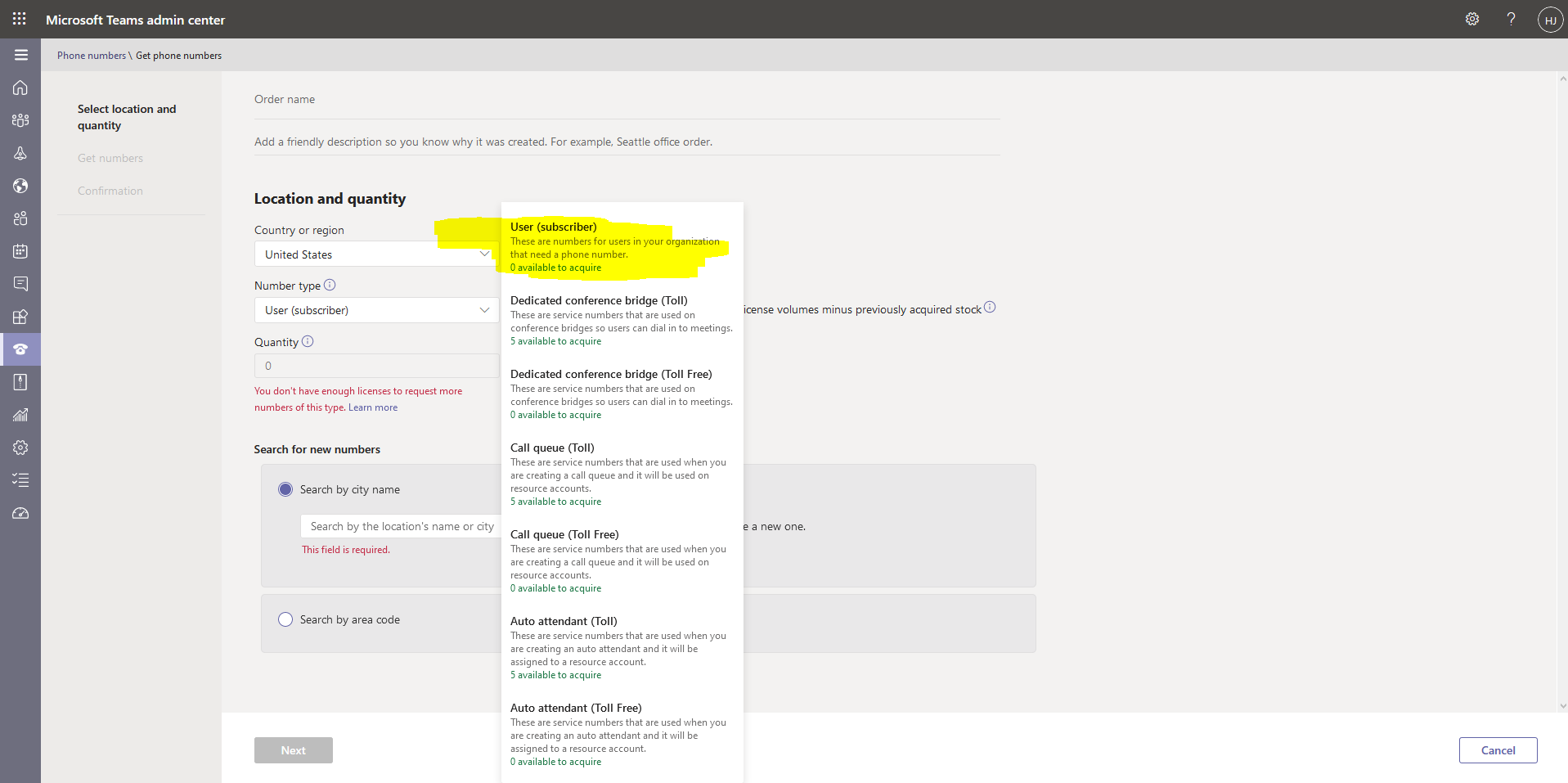Open the Help question mark icon
The image size is (1568, 783).
tap(1511, 19)
